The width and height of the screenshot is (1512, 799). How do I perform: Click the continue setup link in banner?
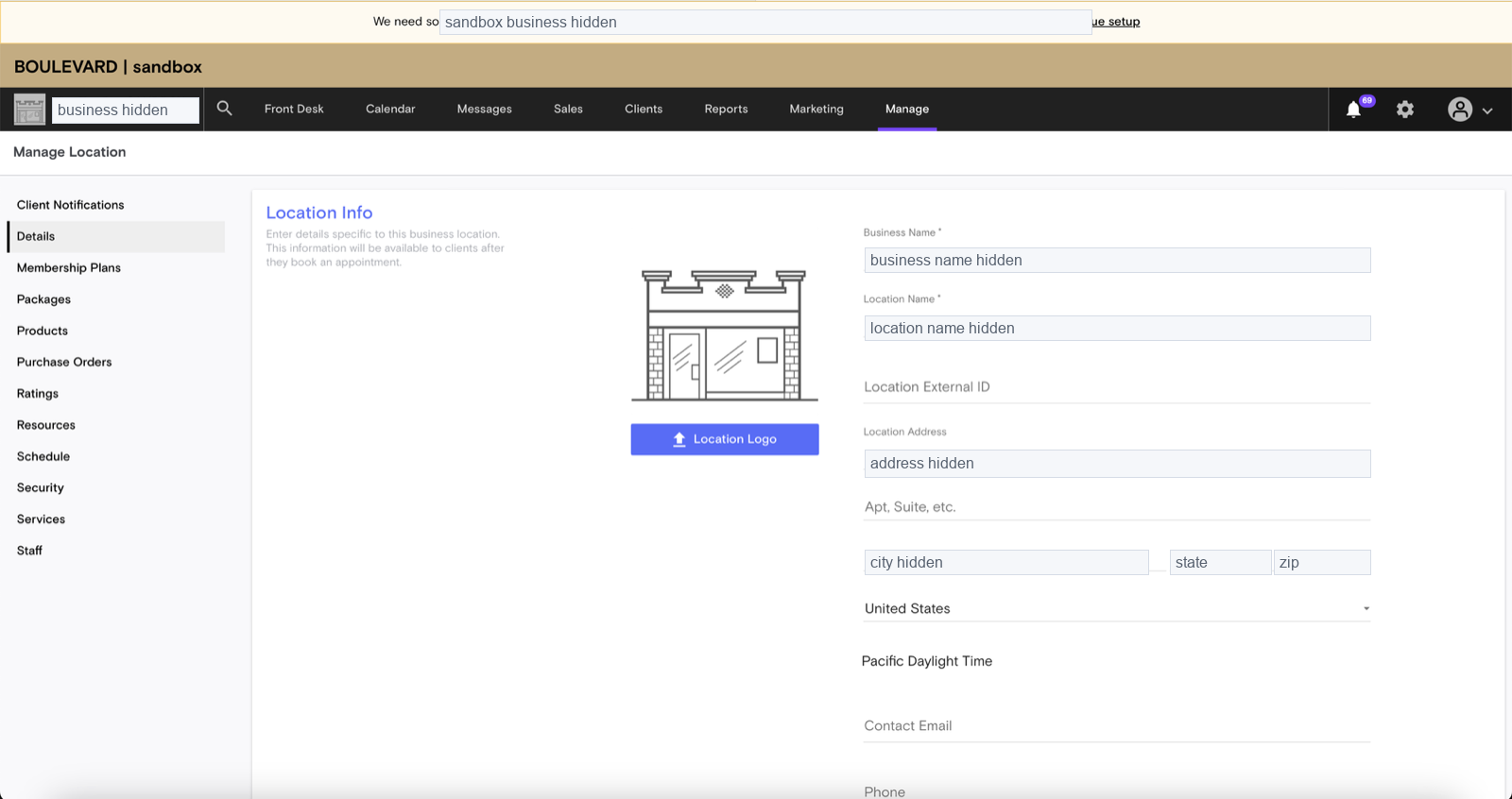[x=1116, y=22]
